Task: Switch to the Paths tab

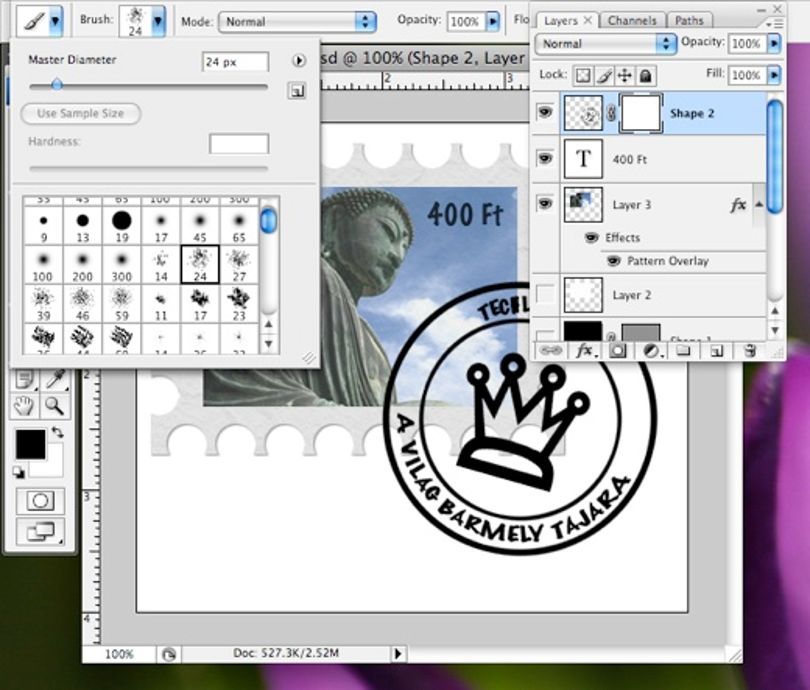Action: [x=689, y=21]
